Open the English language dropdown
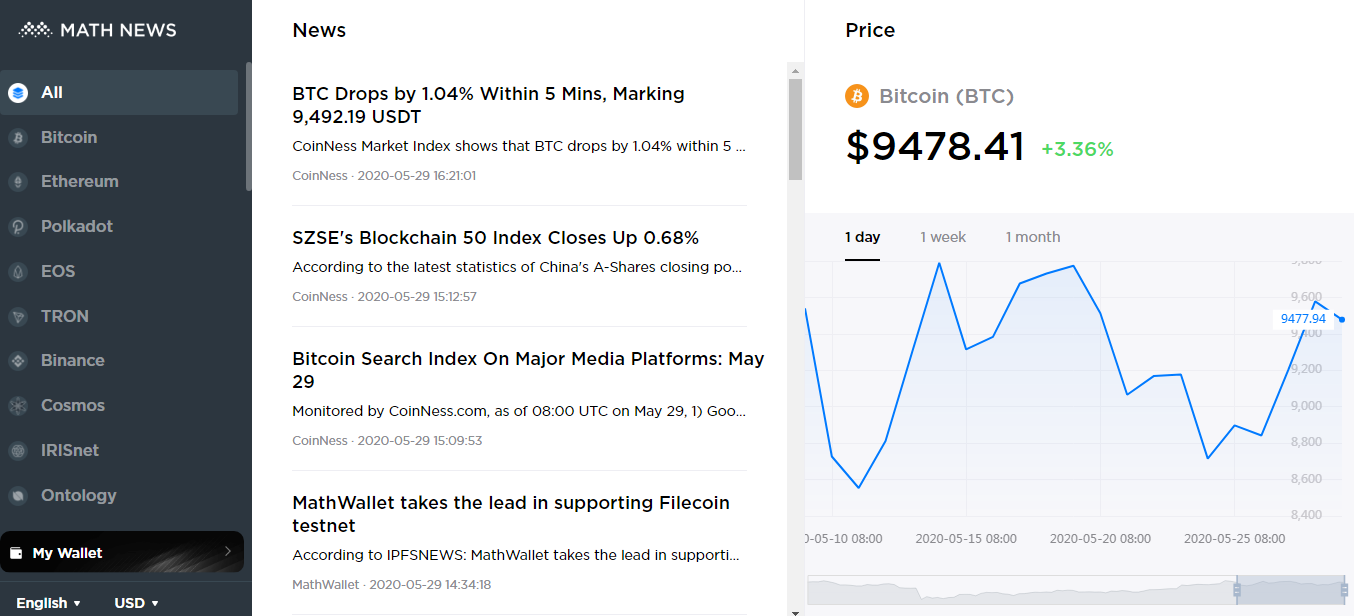The width and height of the screenshot is (1354, 616). (x=48, y=603)
